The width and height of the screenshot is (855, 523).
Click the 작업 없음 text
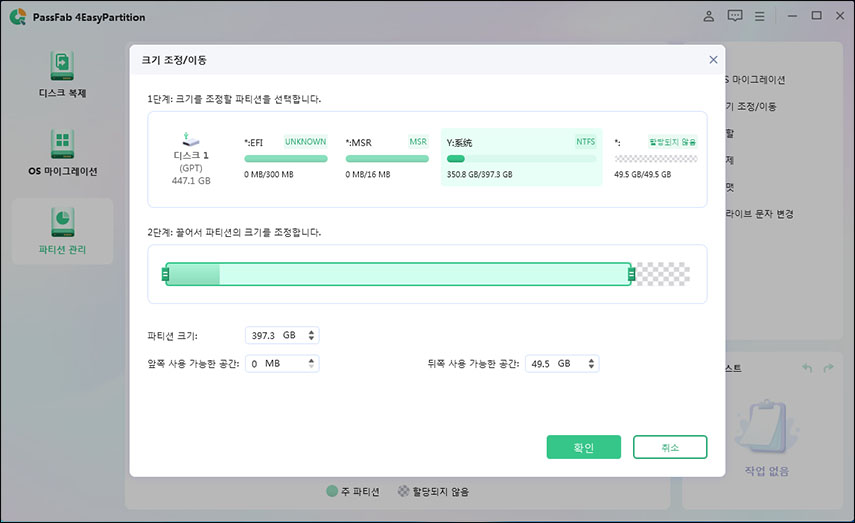tap(767, 471)
